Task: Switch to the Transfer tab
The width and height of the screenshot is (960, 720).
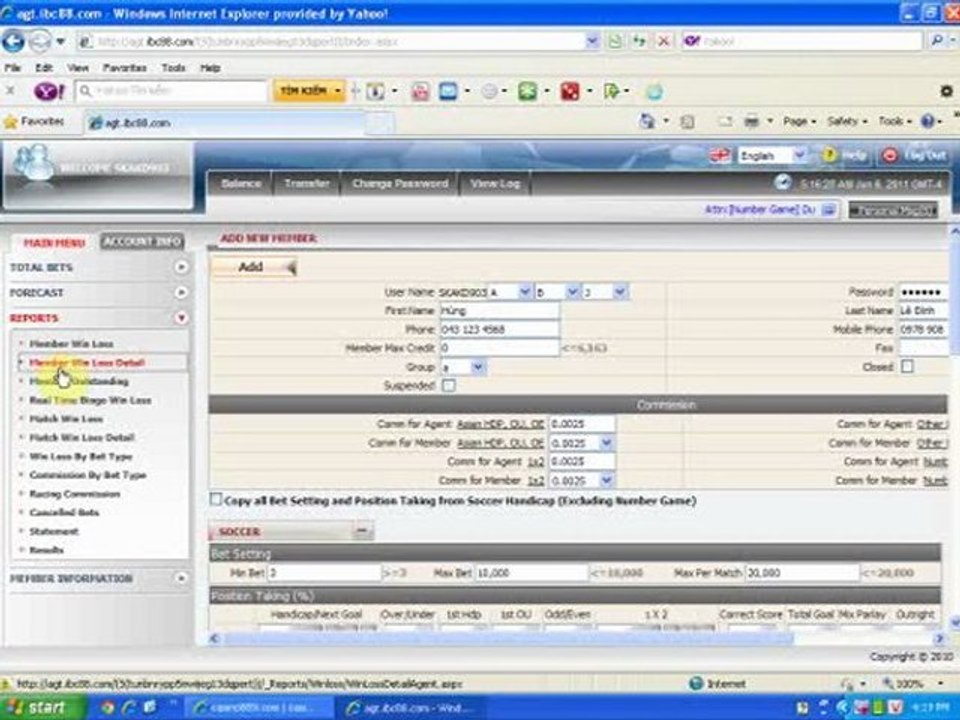Action: point(307,183)
